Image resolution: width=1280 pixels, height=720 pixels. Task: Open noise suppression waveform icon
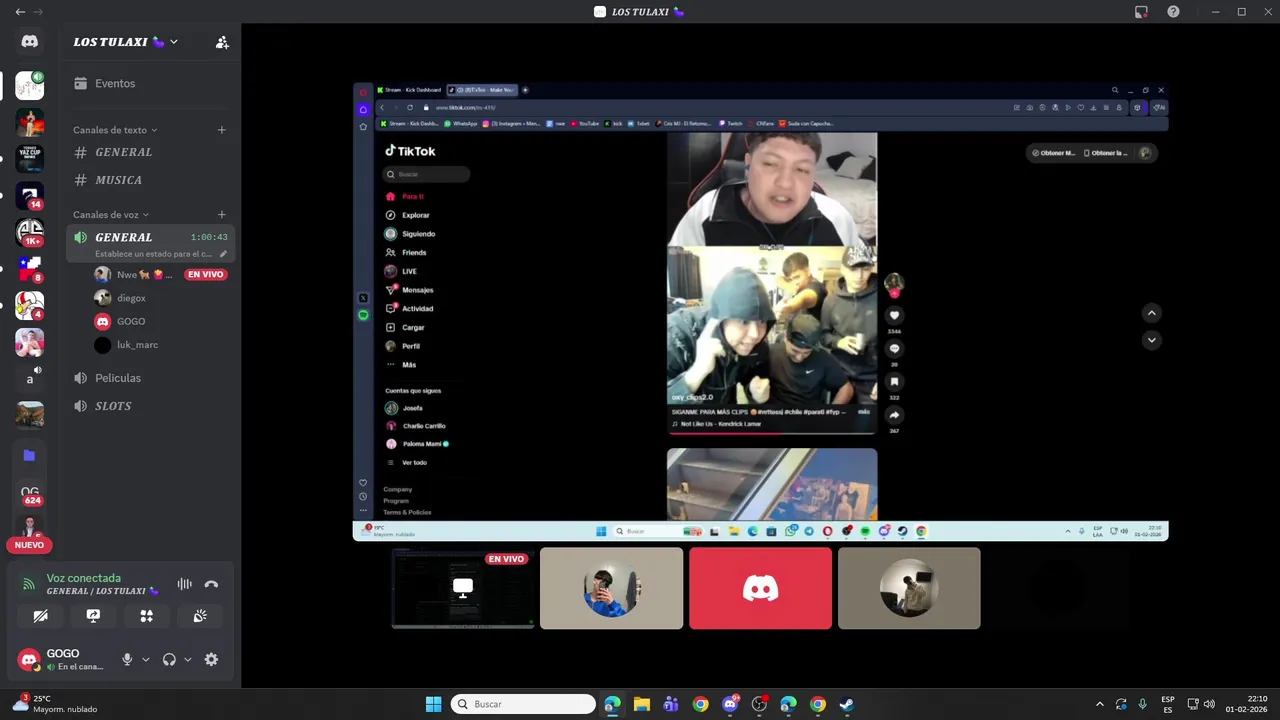[184, 584]
